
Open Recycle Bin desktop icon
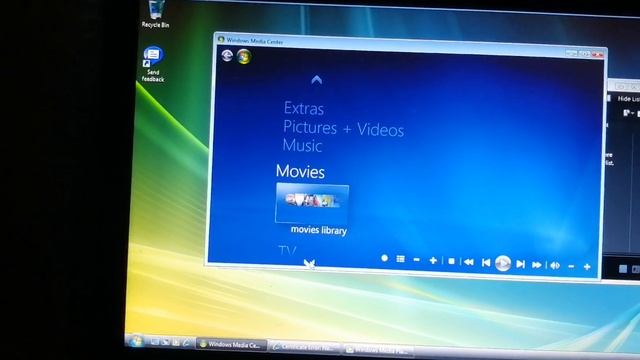pos(155,14)
